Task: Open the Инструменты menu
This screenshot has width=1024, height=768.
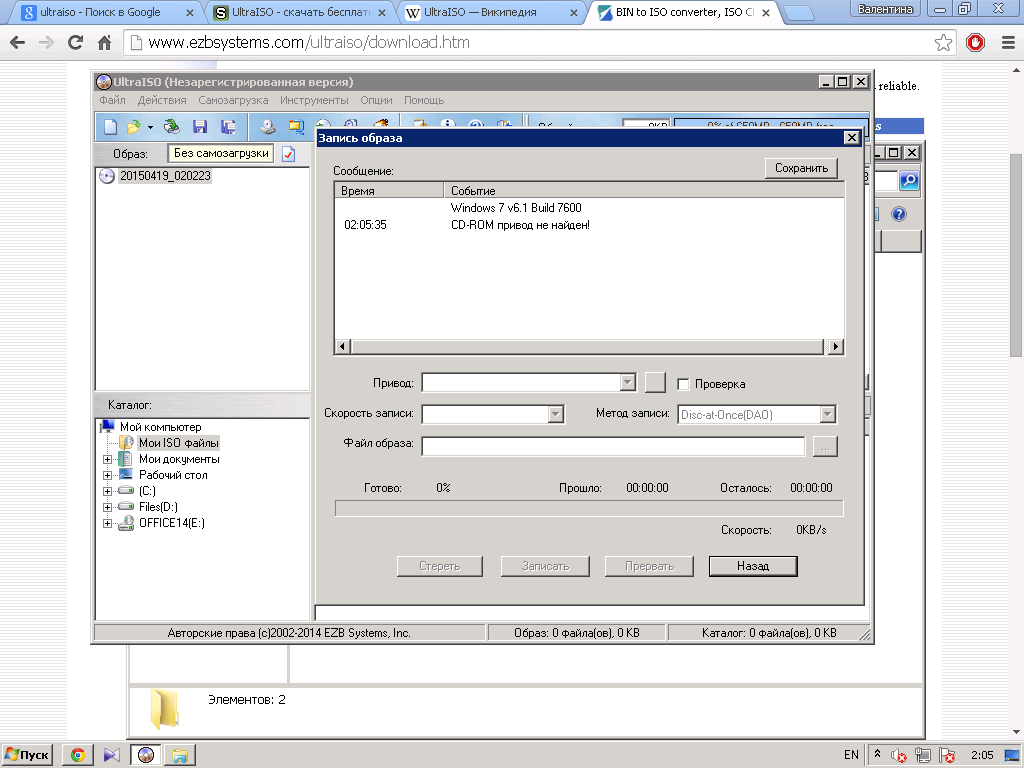Action: [x=314, y=100]
